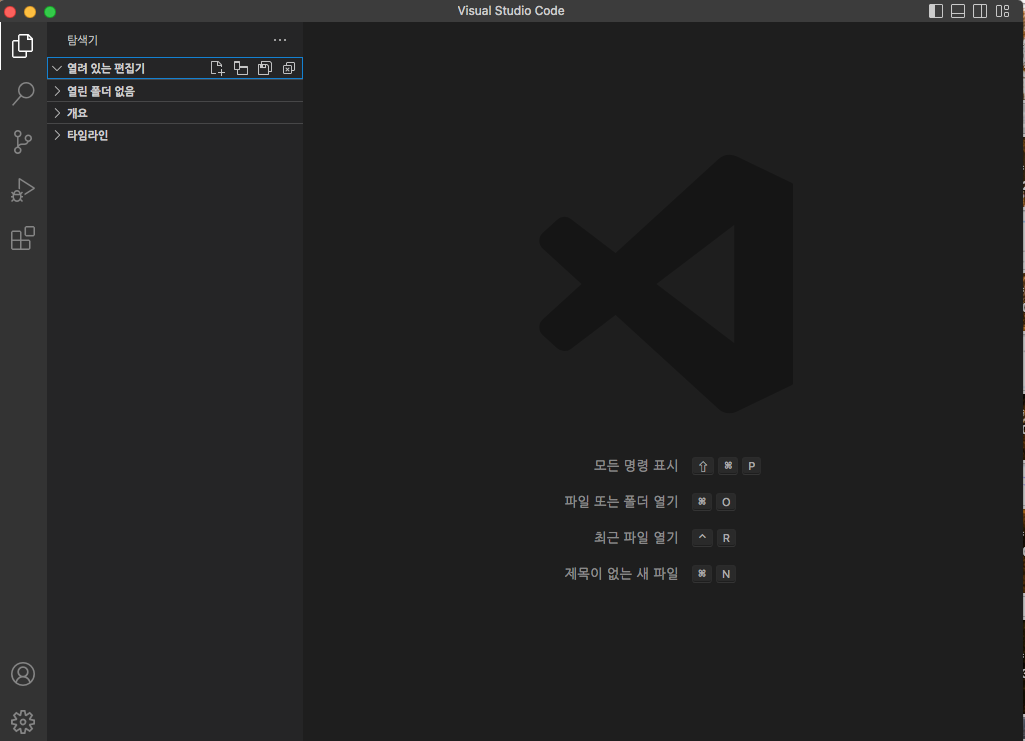Maximize the window with green button
This screenshot has width=1025, height=741.
50,11
